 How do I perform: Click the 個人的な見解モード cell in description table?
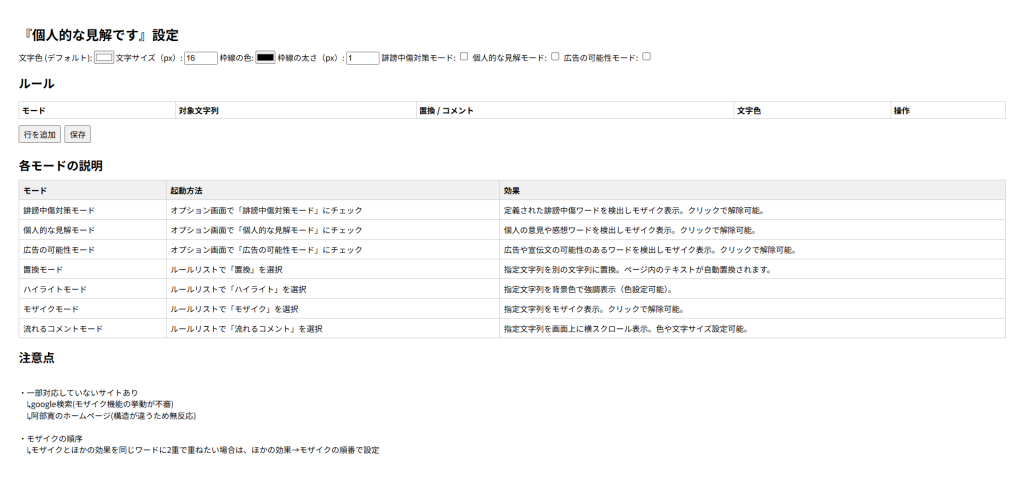pos(92,230)
